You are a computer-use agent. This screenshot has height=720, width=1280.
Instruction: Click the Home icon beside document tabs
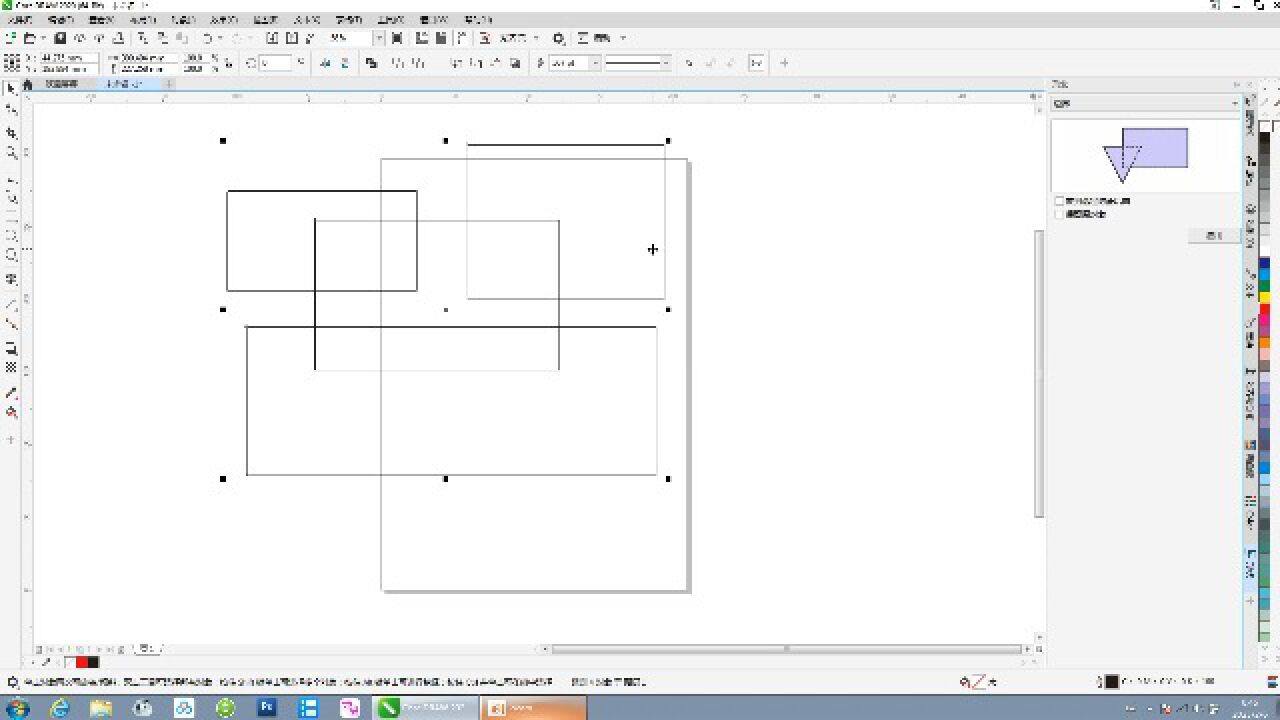(x=28, y=85)
